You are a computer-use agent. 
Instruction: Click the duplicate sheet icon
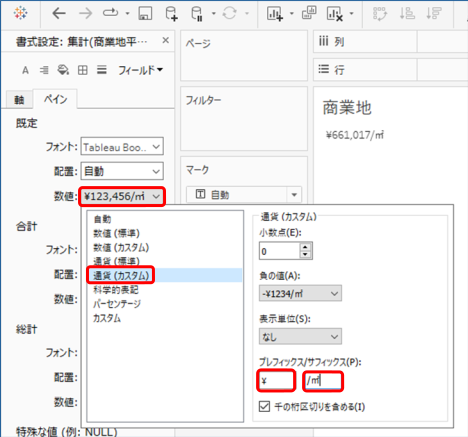(309, 13)
